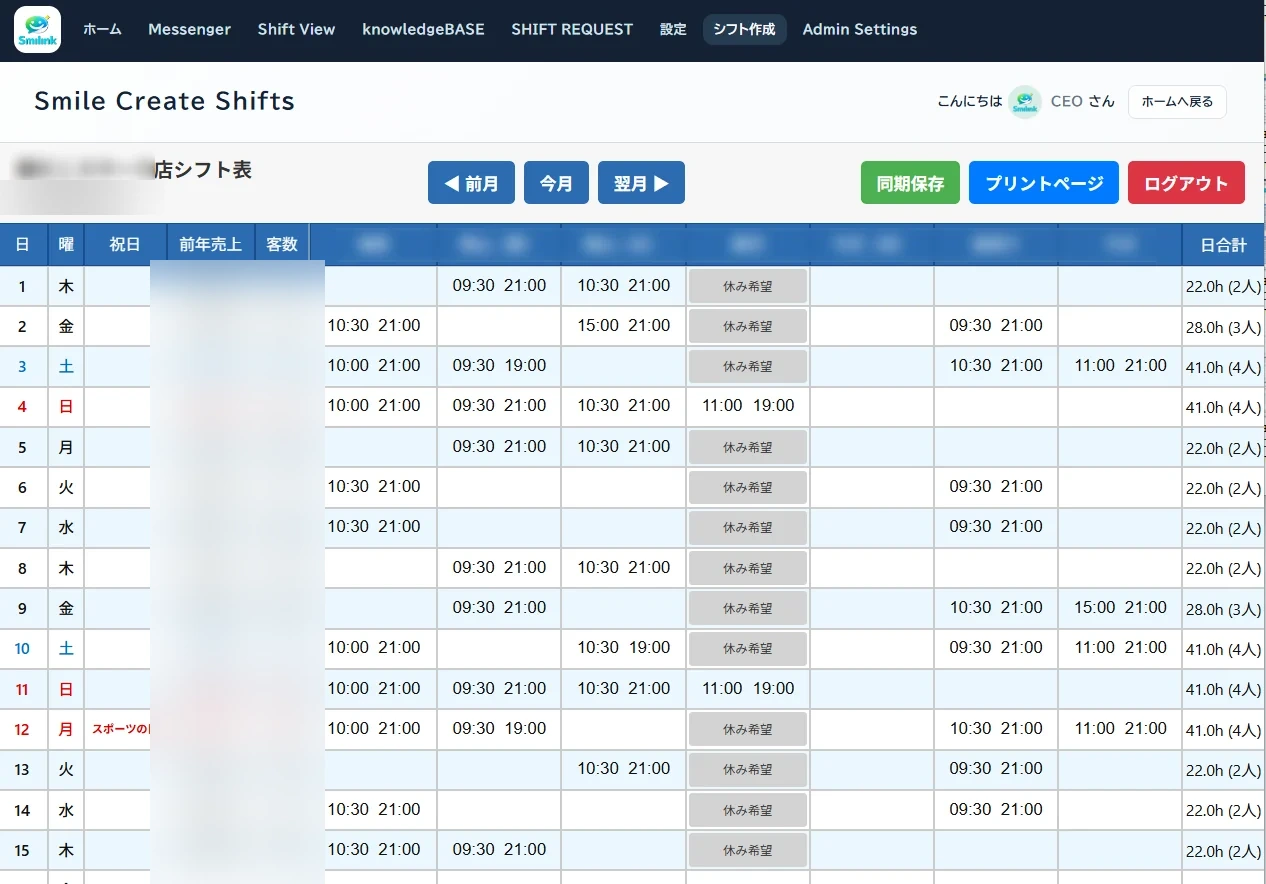The height and width of the screenshot is (884, 1266).
Task: Click the 10:30 21:00 shift on day 13
Action: [x=624, y=769]
